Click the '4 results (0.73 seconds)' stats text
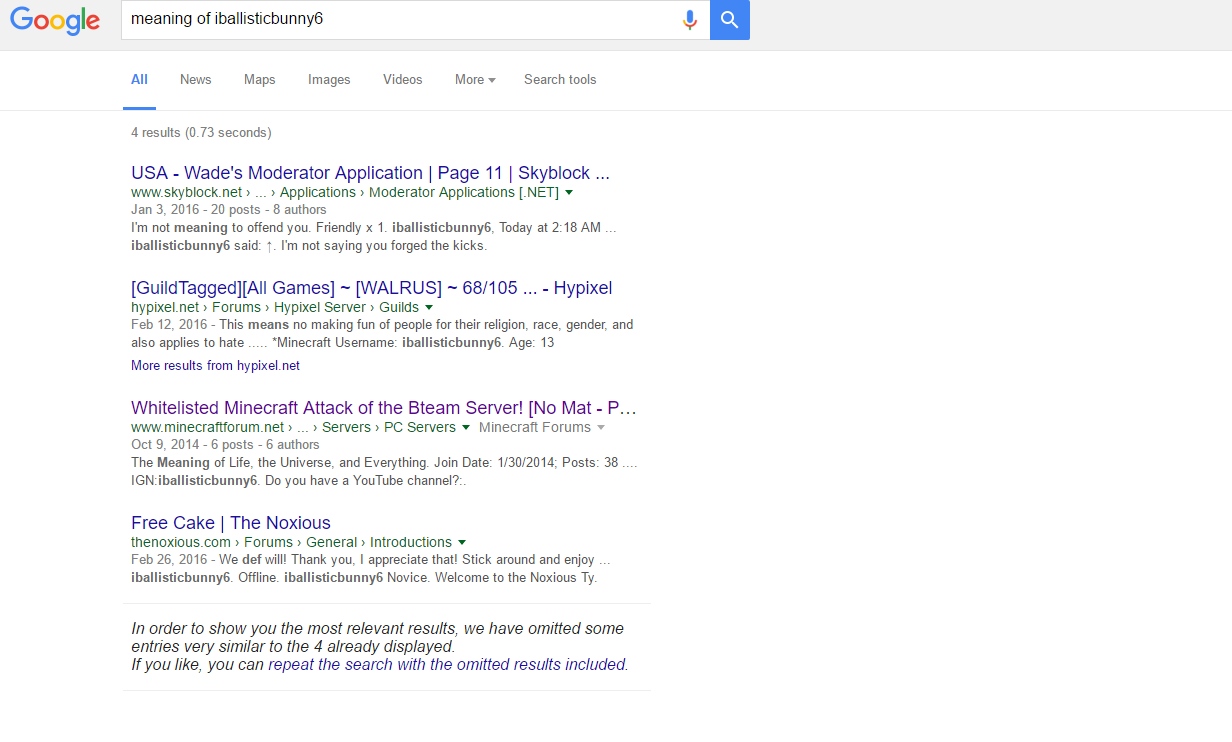 pos(201,132)
